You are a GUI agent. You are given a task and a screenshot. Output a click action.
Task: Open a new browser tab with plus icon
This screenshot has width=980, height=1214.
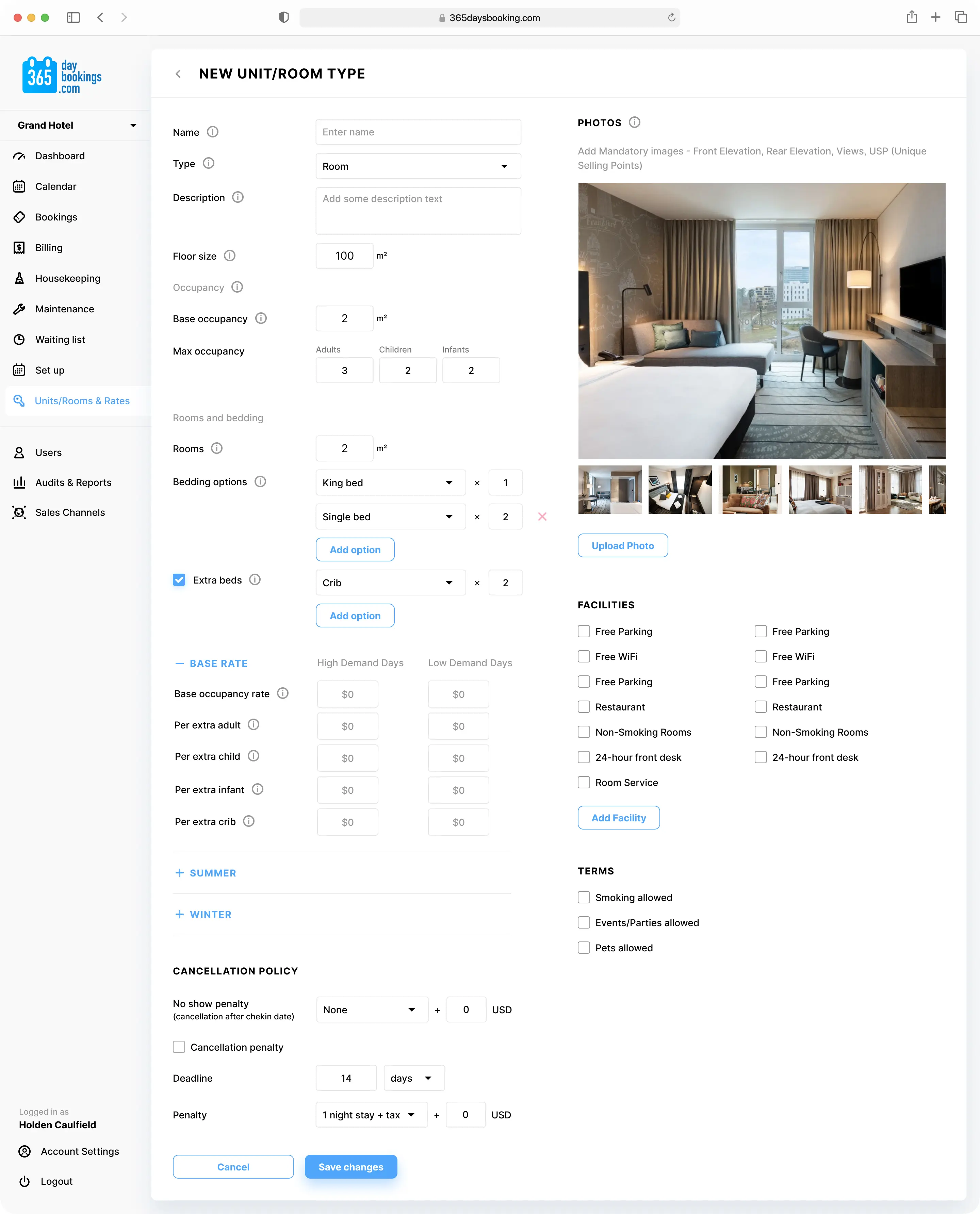tap(935, 17)
